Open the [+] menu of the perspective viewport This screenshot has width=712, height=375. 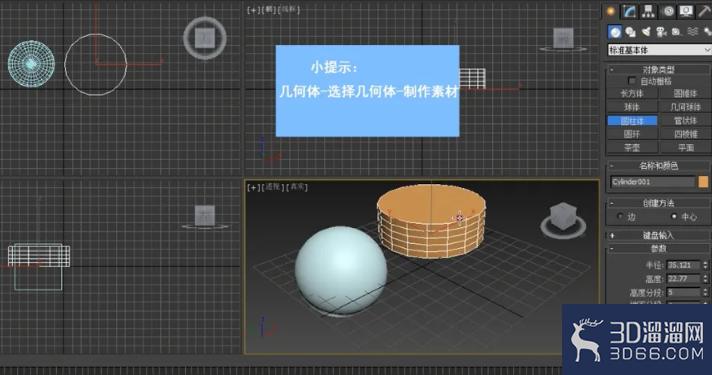click(253, 187)
